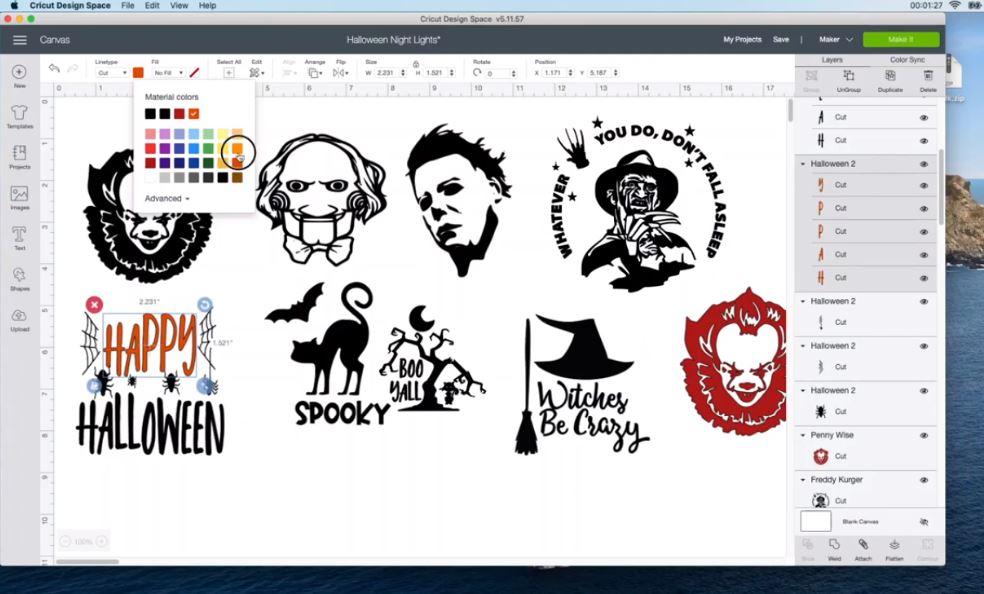The width and height of the screenshot is (984, 594).
Task: Open the Arrange dropdown
Action: coord(314,73)
